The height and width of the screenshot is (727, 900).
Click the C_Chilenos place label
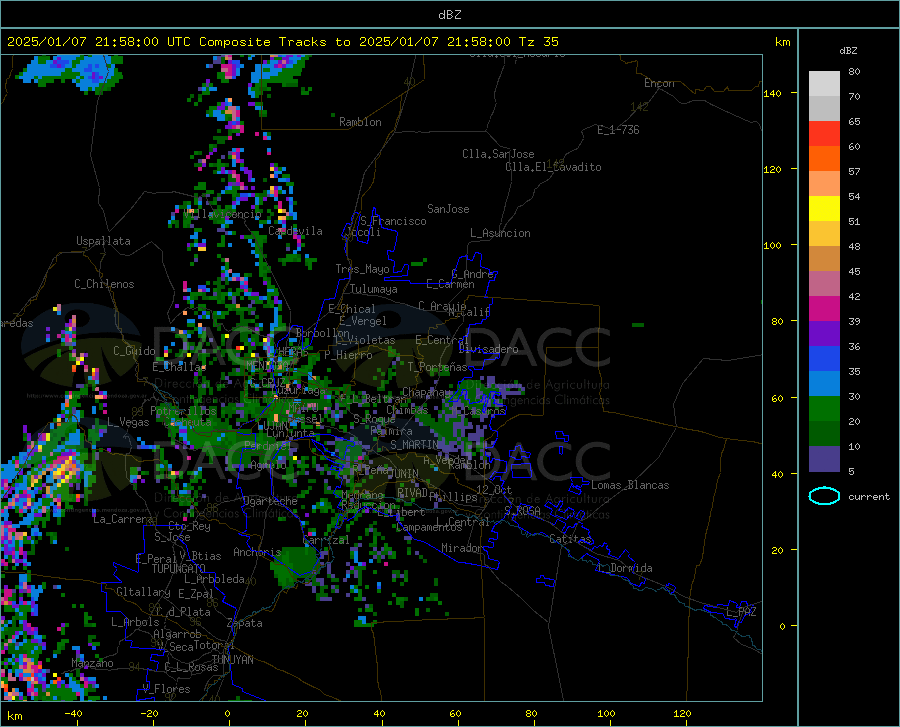[x=104, y=284]
